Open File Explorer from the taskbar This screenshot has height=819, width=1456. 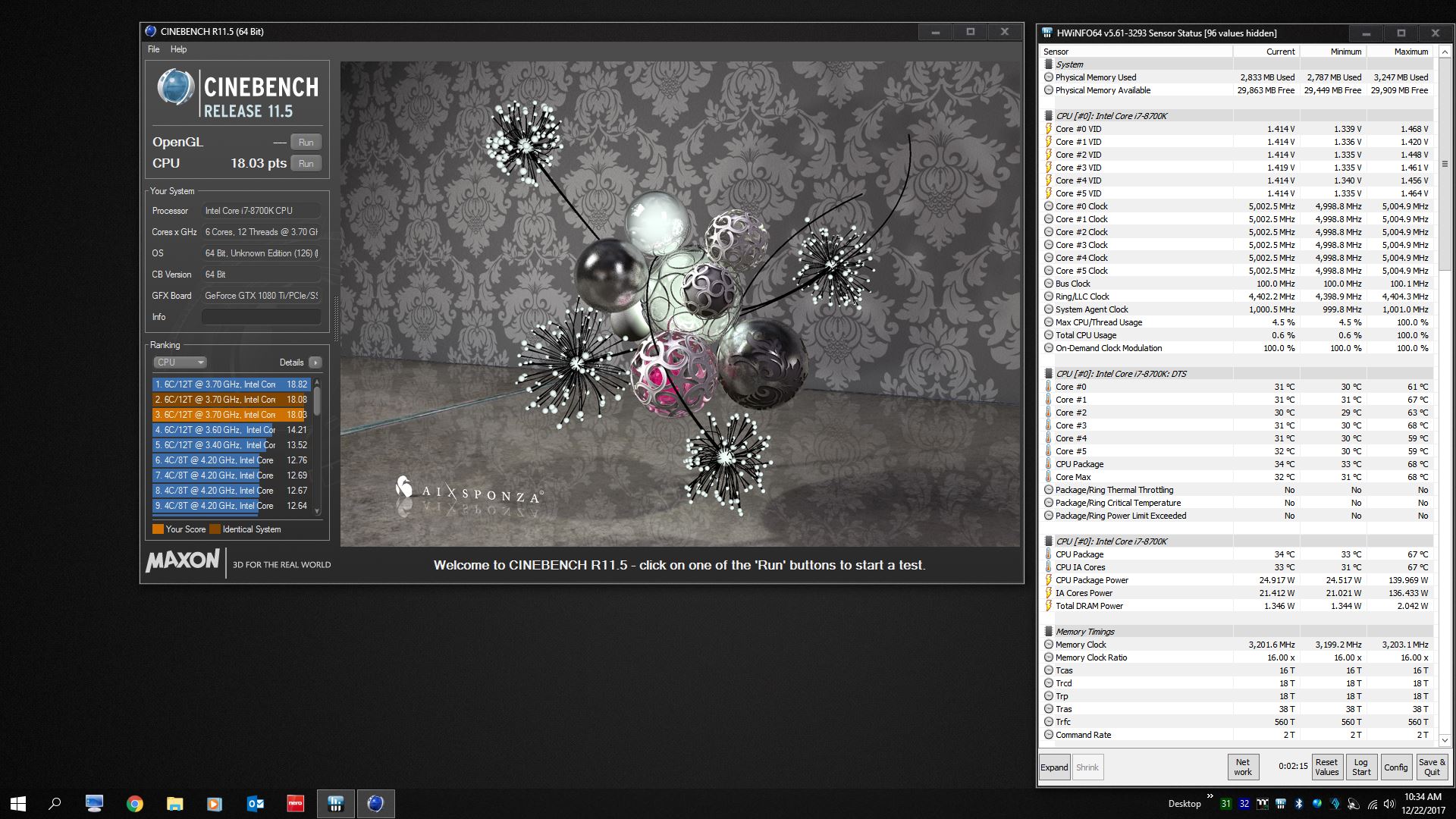point(175,804)
